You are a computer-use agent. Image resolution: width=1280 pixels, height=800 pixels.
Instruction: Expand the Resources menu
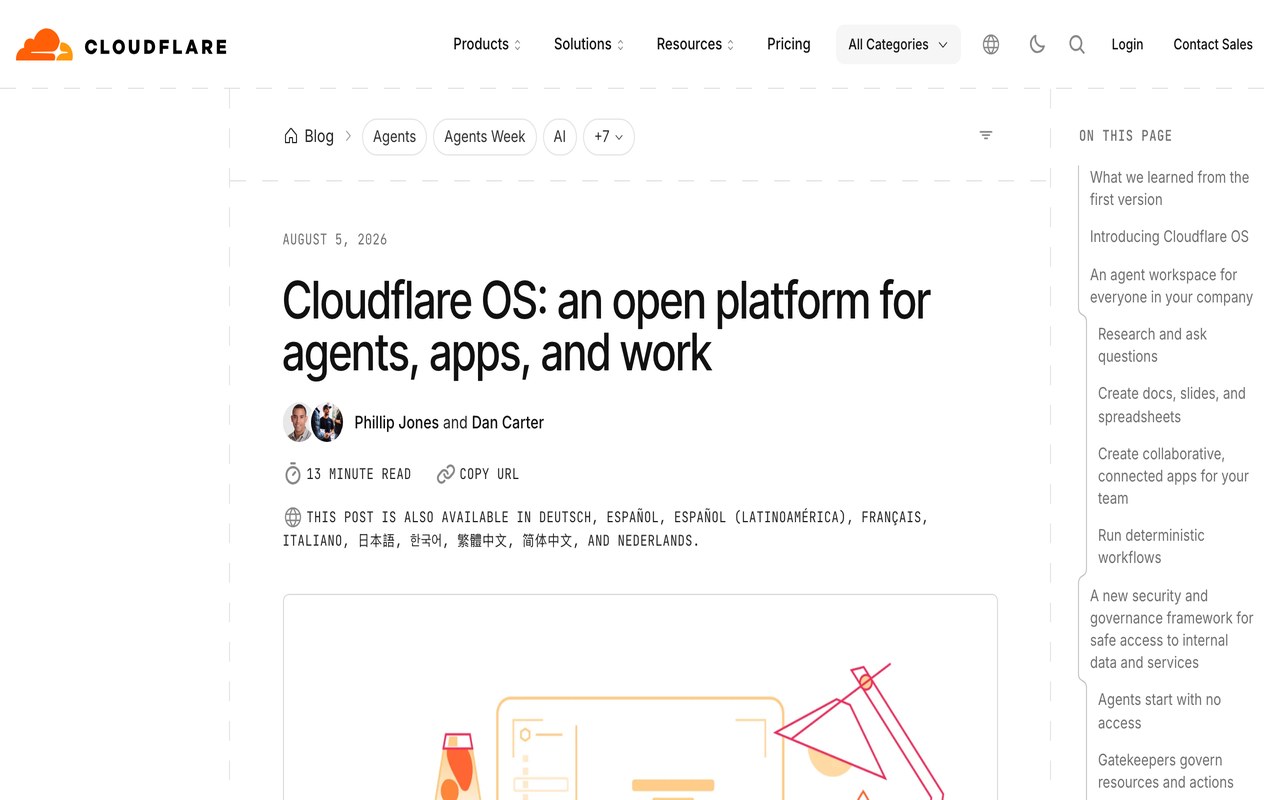tap(695, 44)
